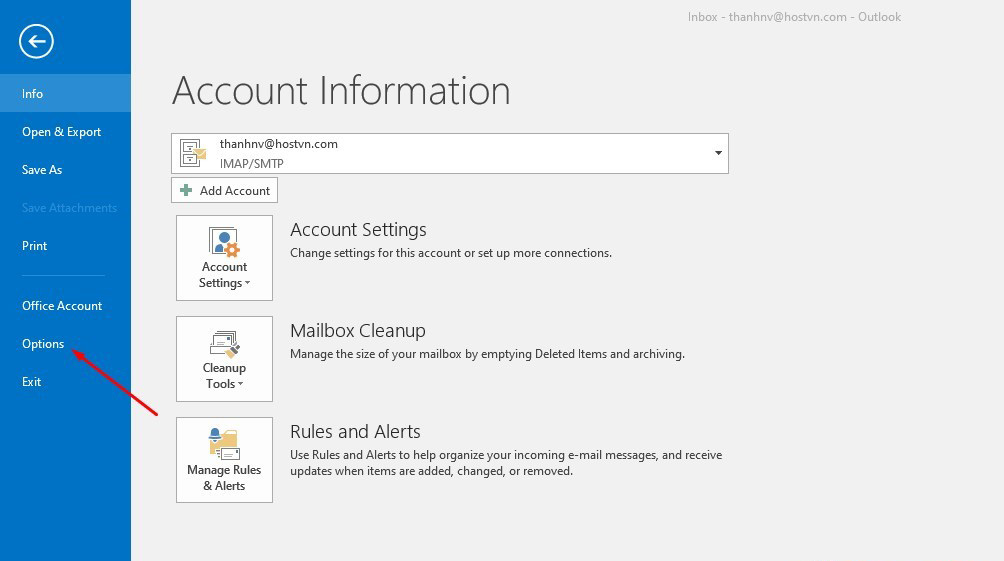Click Exit to quit Outlook
Screen dimensions: 1004x561
point(32,381)
